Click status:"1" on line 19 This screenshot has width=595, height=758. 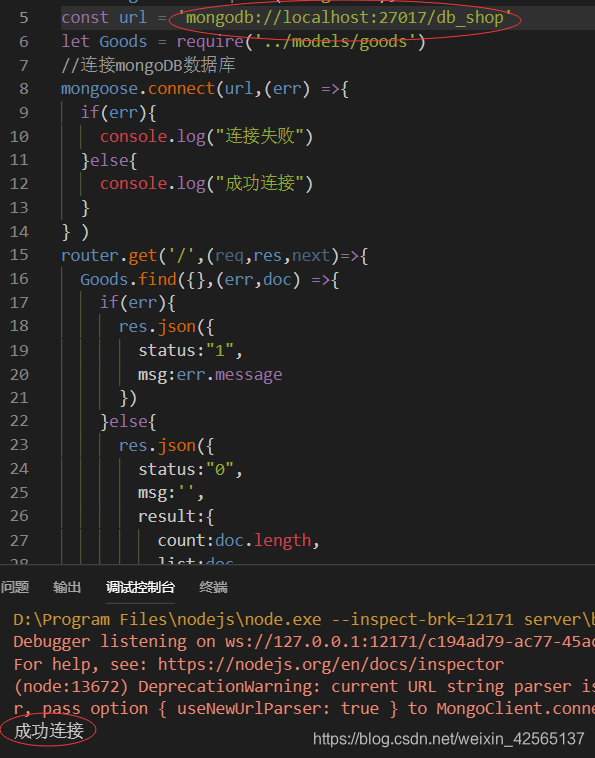pyautogui.click(x=186, y=350)
